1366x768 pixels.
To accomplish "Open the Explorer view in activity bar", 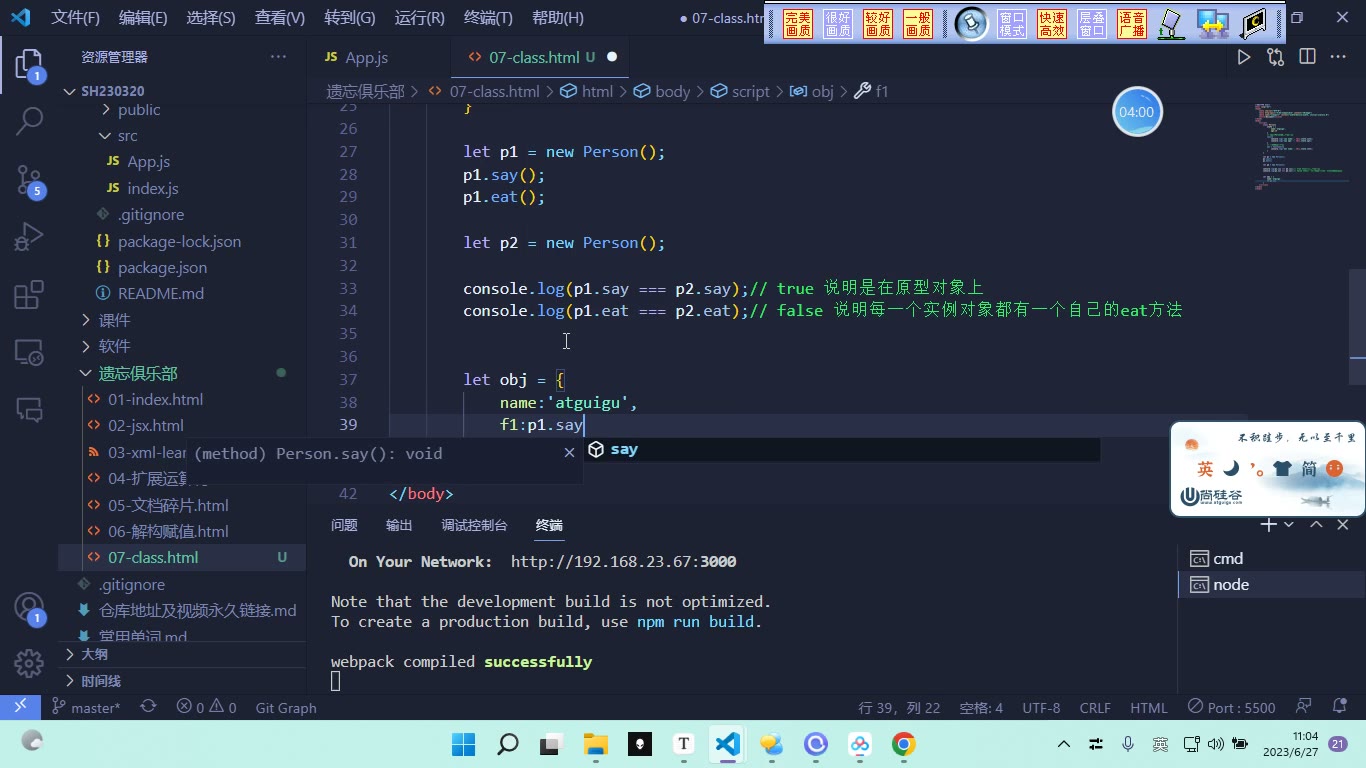I will (x=29, y=66).
